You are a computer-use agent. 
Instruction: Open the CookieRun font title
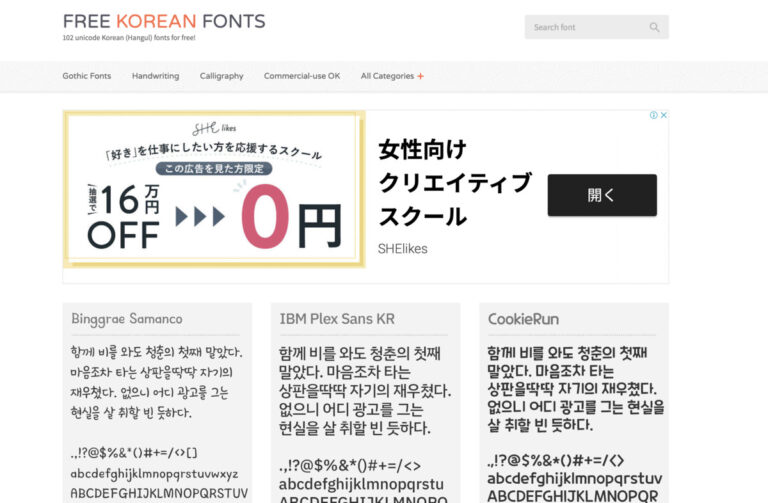click(x=523, y=319)
